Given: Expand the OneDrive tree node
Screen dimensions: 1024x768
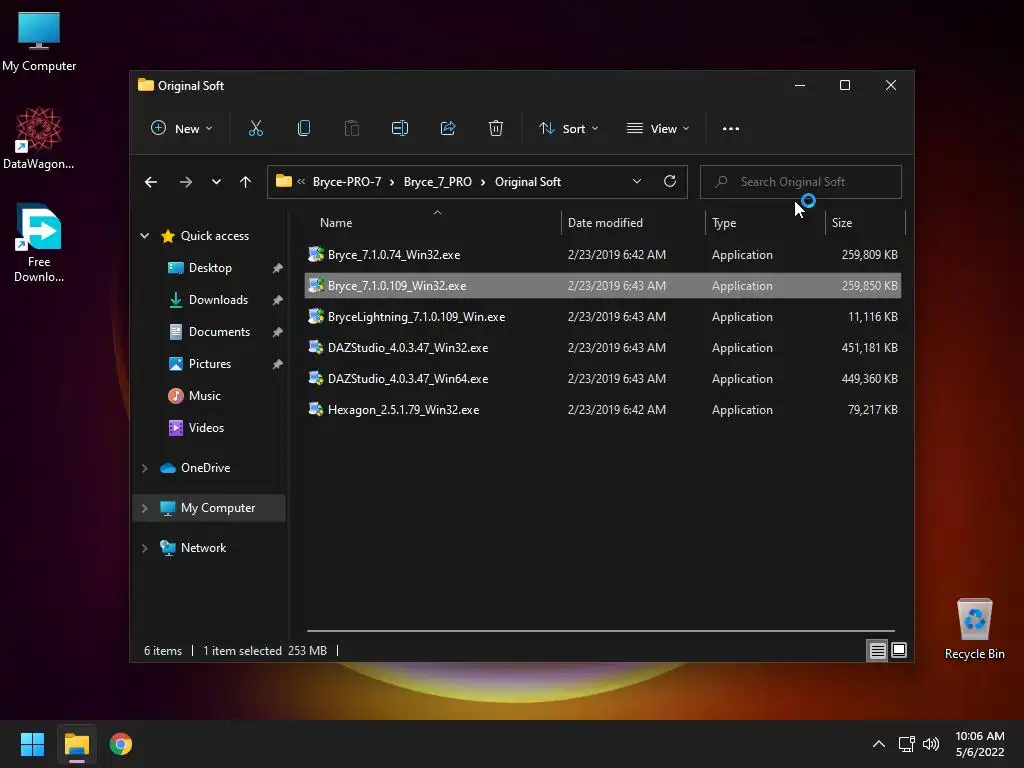Looking at the screenshot, I should pyautogui.click(x=144, y=468).
